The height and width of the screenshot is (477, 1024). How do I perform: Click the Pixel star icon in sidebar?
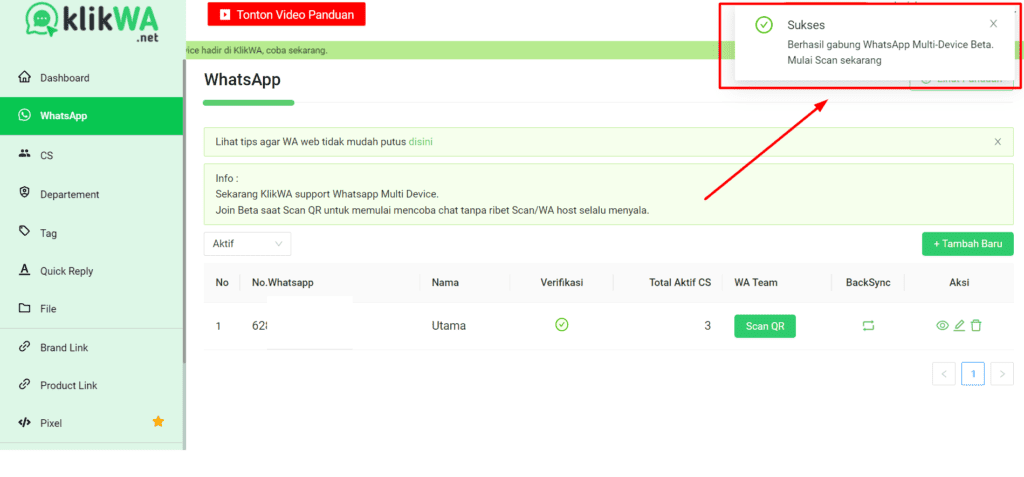pos(158,422)
